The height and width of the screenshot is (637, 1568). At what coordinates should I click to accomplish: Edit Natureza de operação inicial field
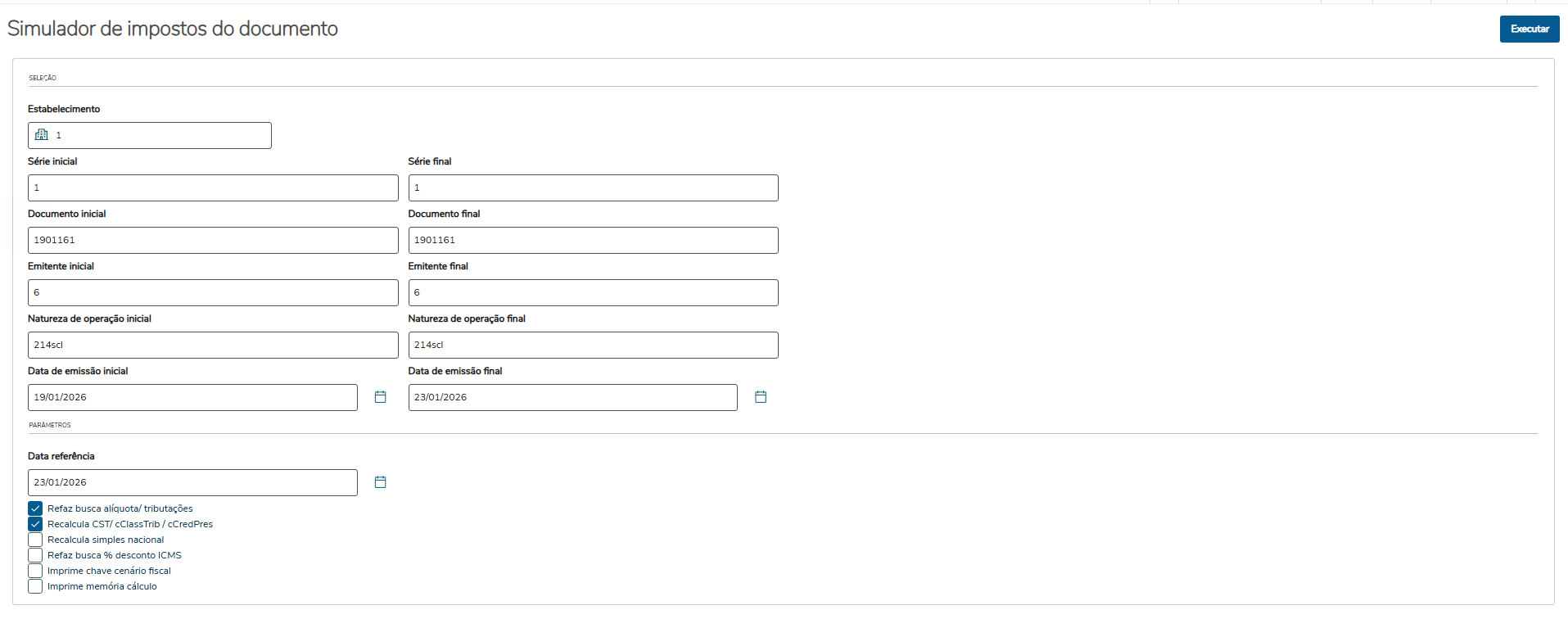213,345
